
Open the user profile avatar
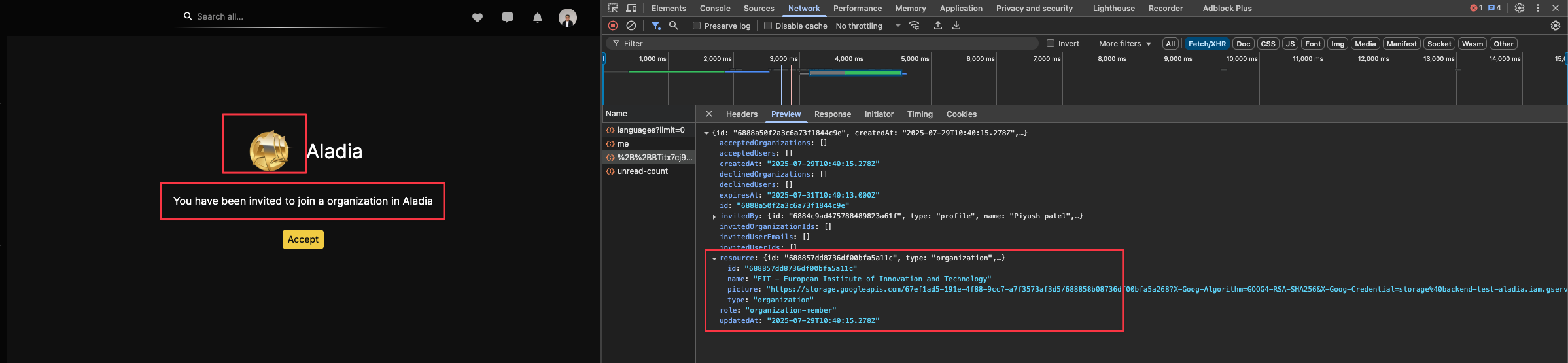[568, 18]
